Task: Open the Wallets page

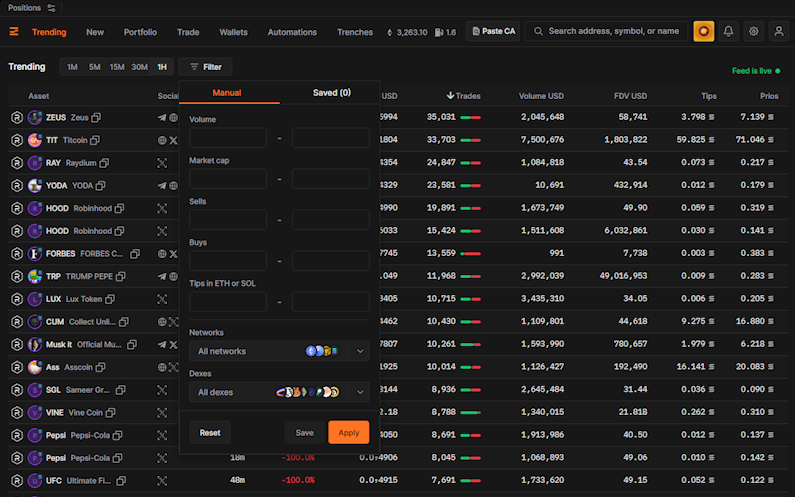Action: [x=234, y=32]
